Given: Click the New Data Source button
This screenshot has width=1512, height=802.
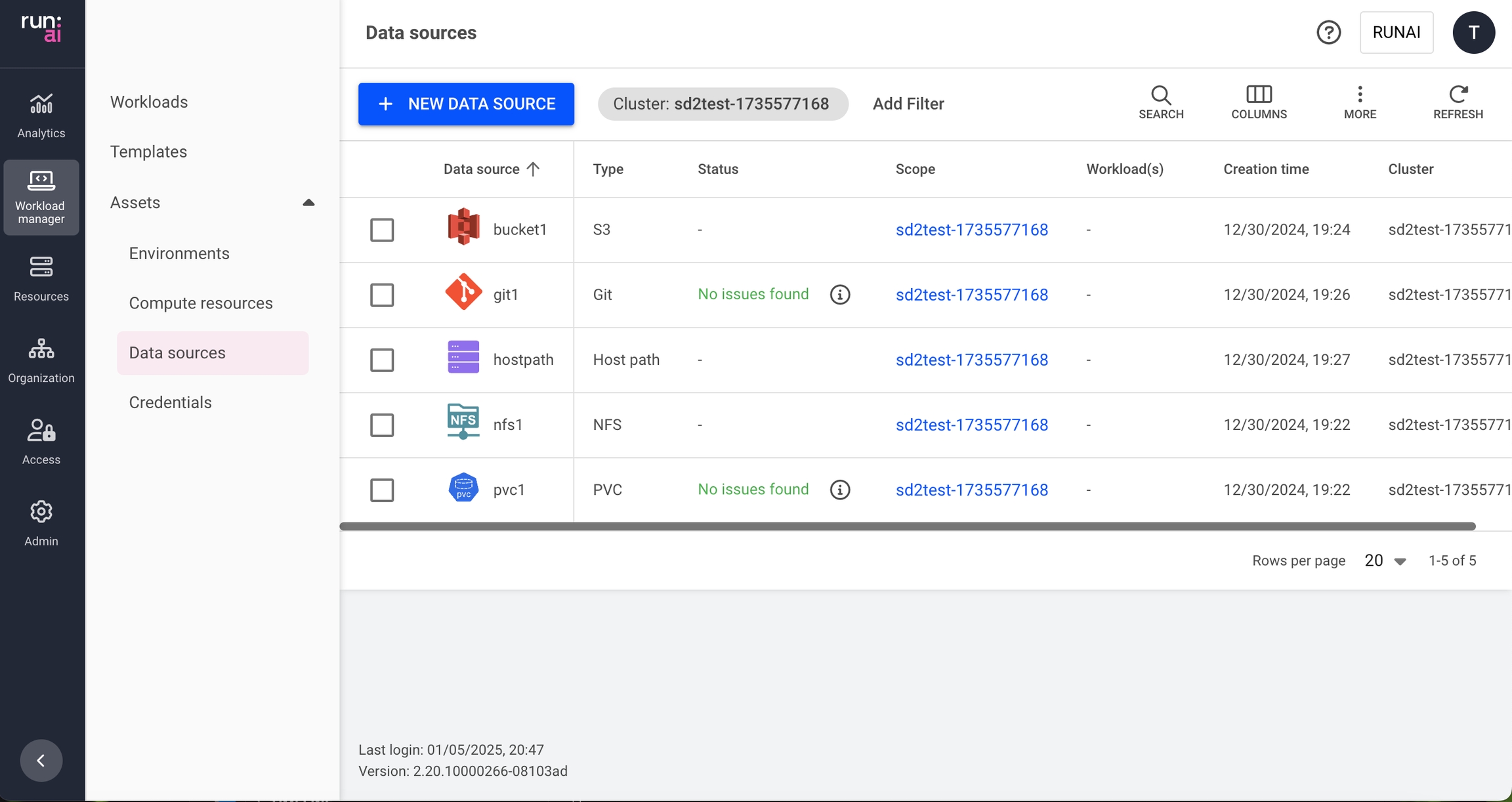Looking at the screenshot, I should (466, 104).
